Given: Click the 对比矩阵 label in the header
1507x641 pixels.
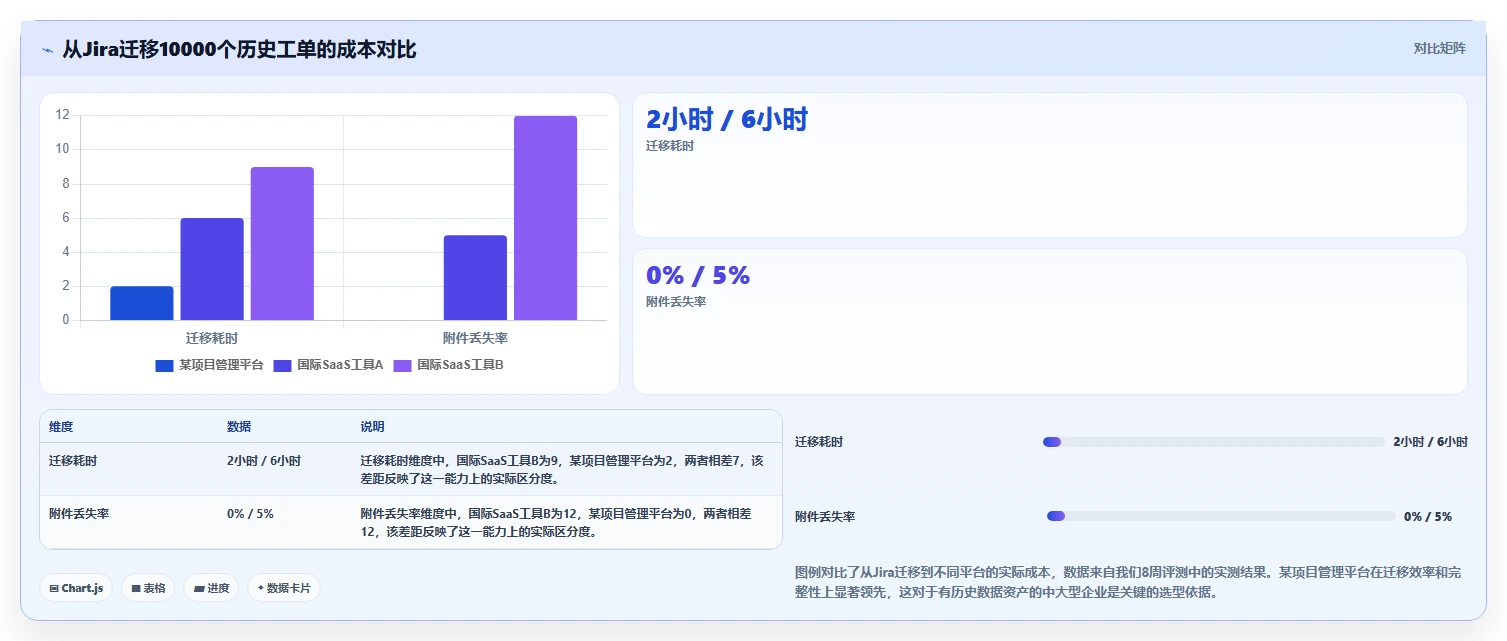Looking at the screenshot, I should point(1439,49).
